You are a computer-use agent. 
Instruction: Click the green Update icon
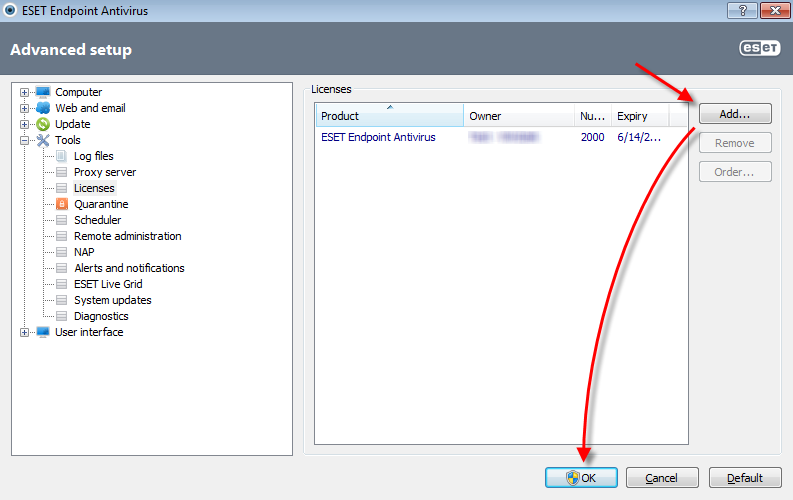coord(43,124)
